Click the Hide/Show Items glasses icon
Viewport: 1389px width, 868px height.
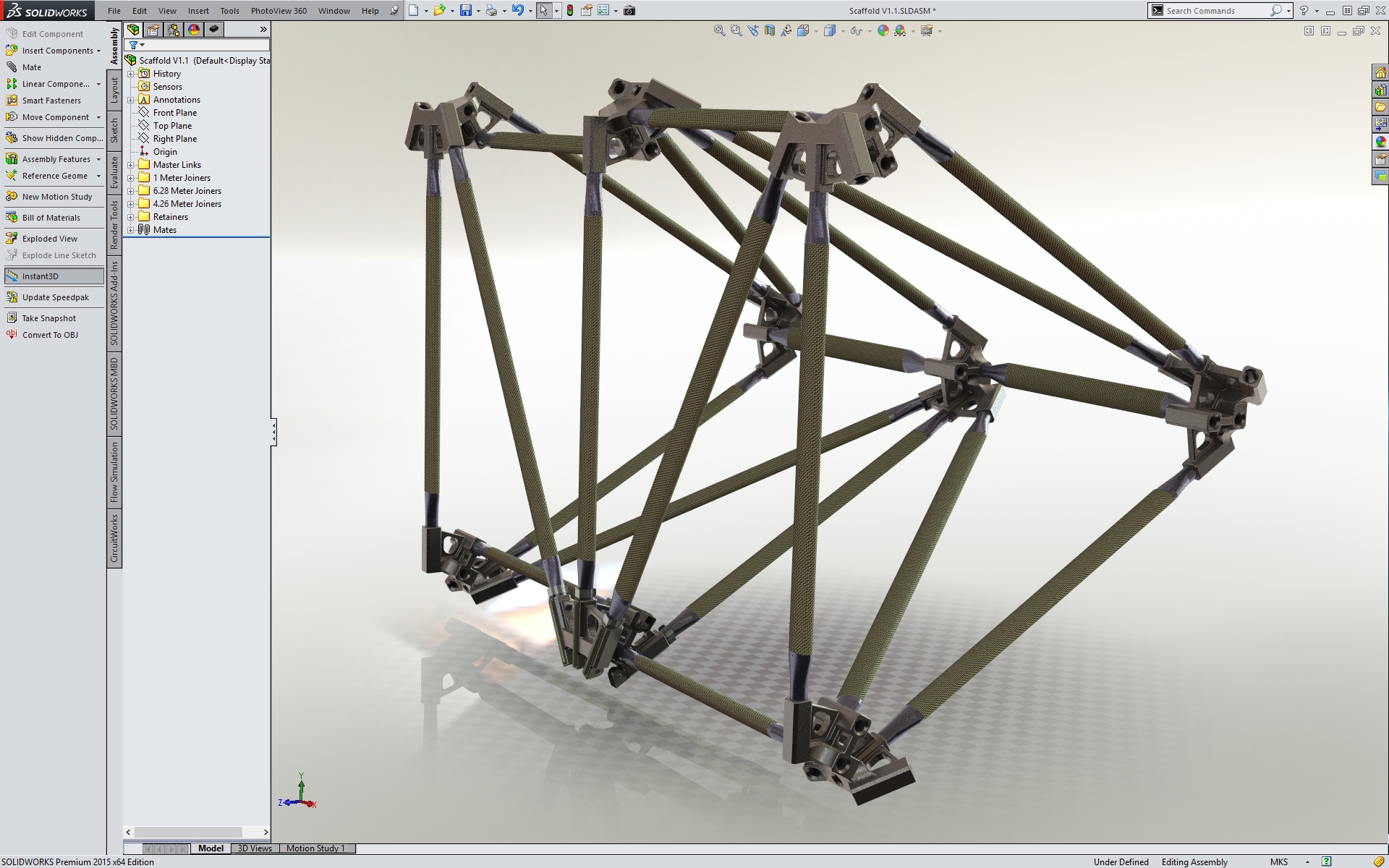(856, 30)
